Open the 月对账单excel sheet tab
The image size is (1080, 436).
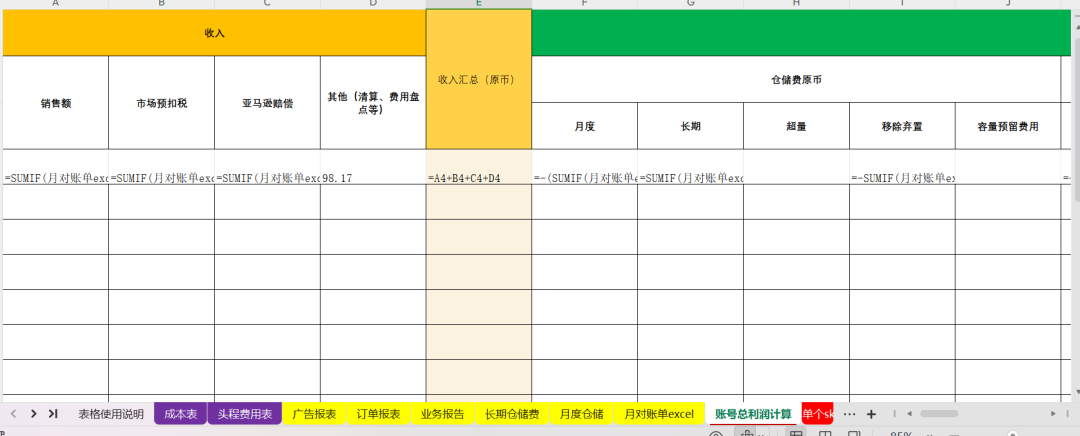click(x=658, y=414)
